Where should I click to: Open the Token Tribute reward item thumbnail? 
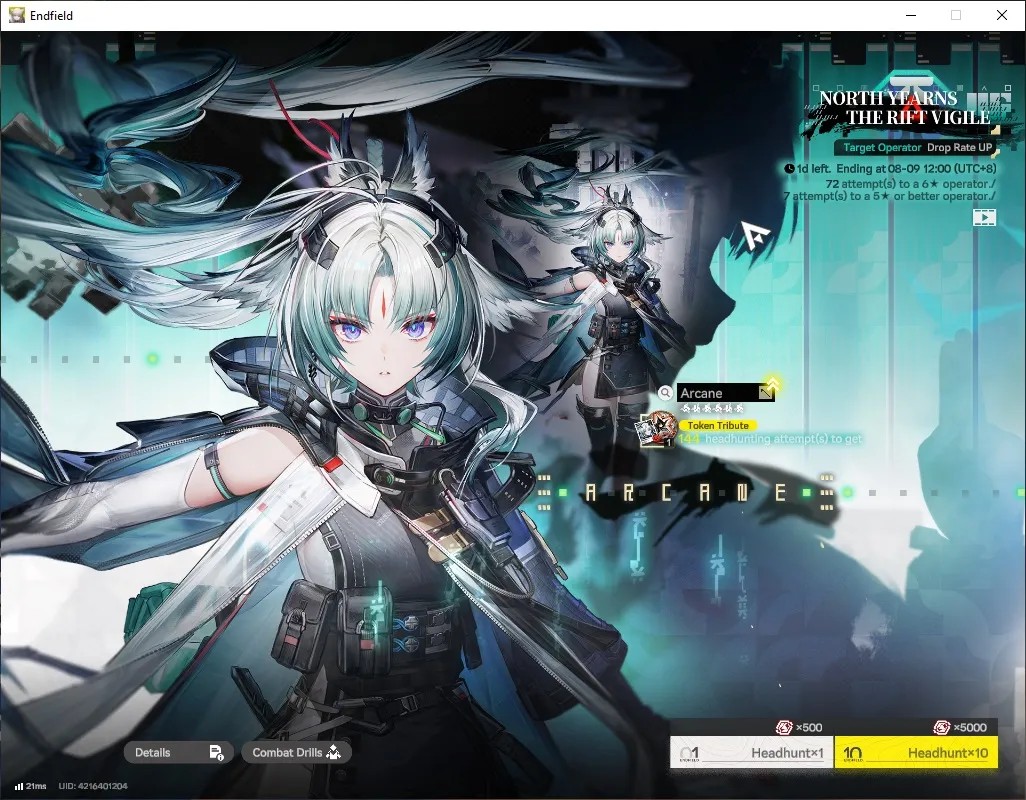(656, 430)
